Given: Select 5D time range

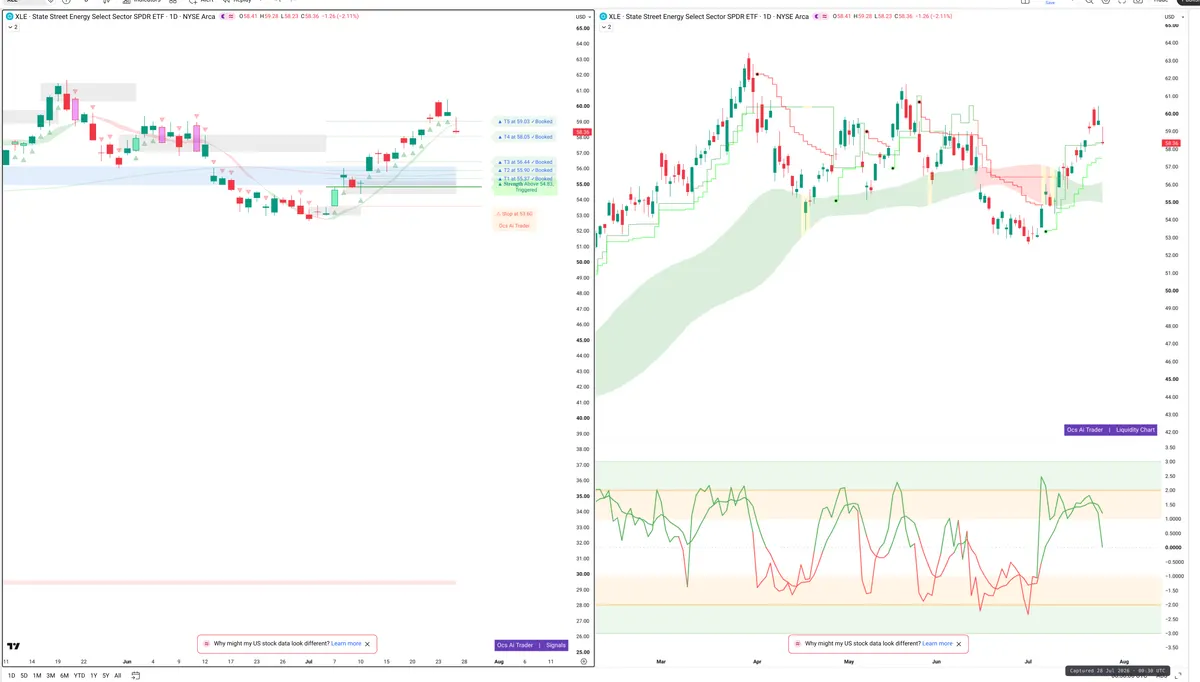Looking at the screenshot, I should [24, 676].
